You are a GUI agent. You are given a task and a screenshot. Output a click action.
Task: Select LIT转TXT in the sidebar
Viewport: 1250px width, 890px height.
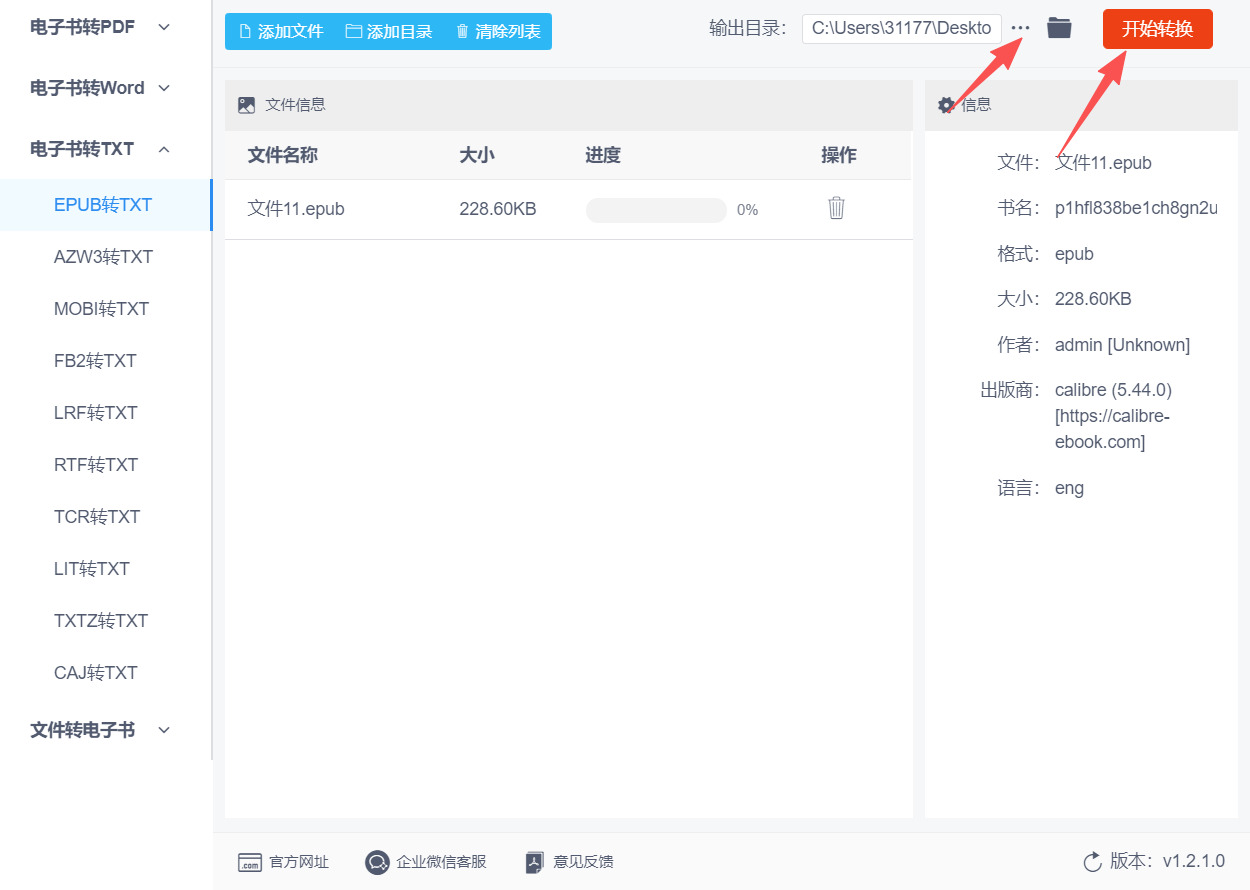tap(105, 569)
